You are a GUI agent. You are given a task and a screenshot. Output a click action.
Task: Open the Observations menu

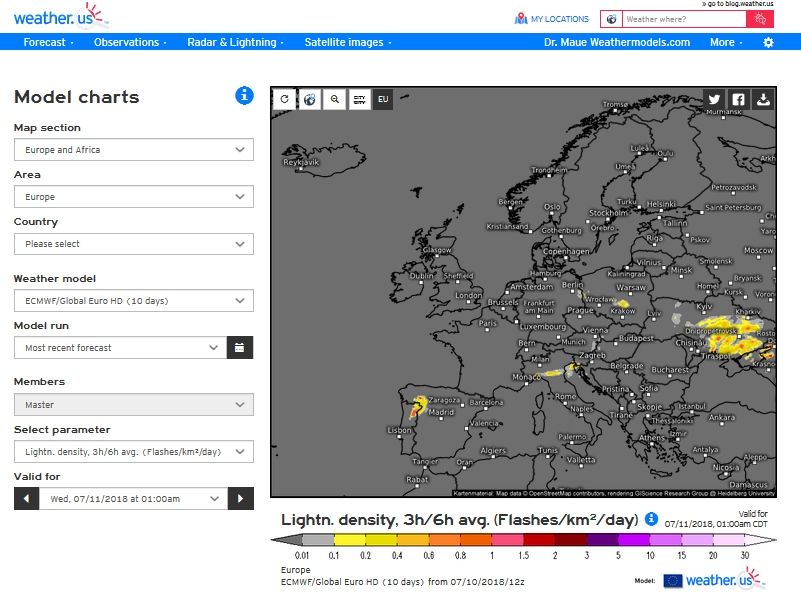click(x=130, y=42)
